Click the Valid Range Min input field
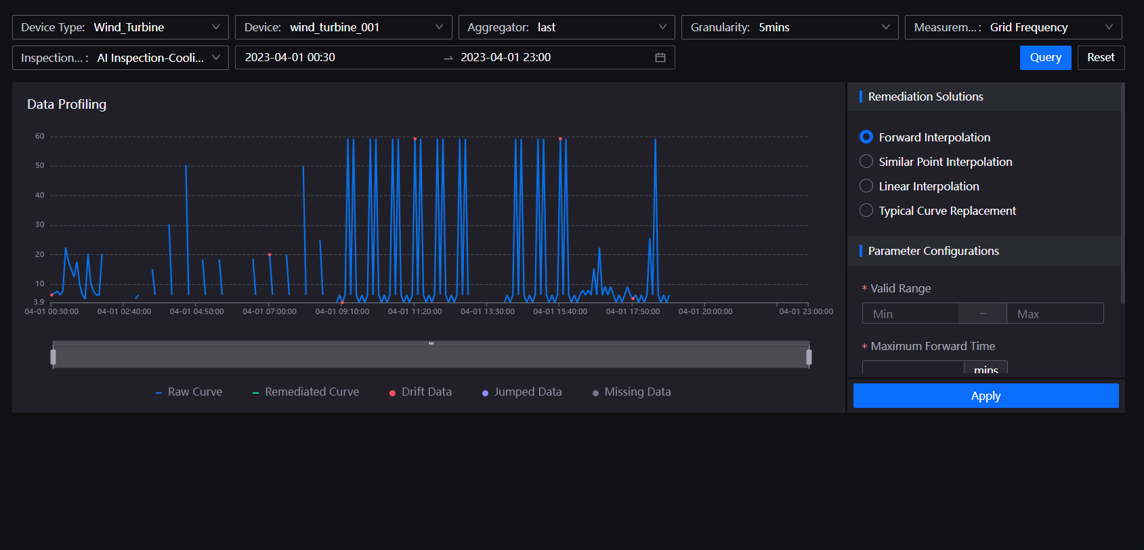This screenshot has width=1144, height=550. (x=909, y=314)
